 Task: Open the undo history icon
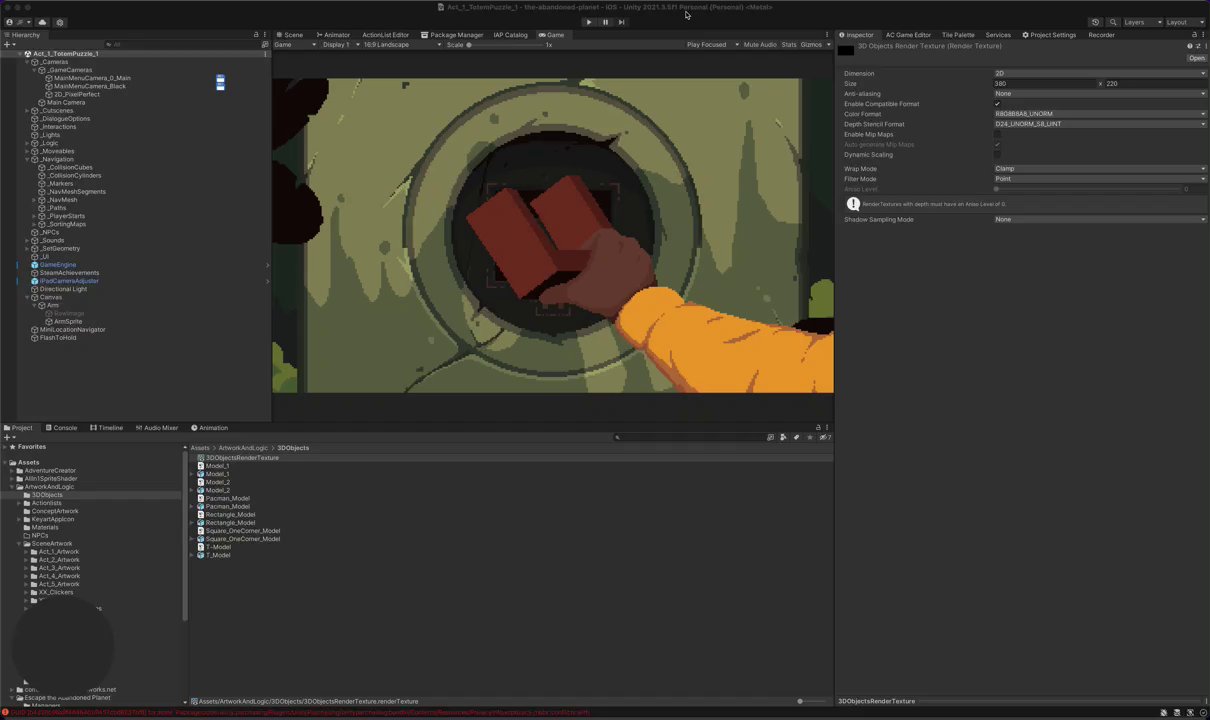click(1095, 22)
